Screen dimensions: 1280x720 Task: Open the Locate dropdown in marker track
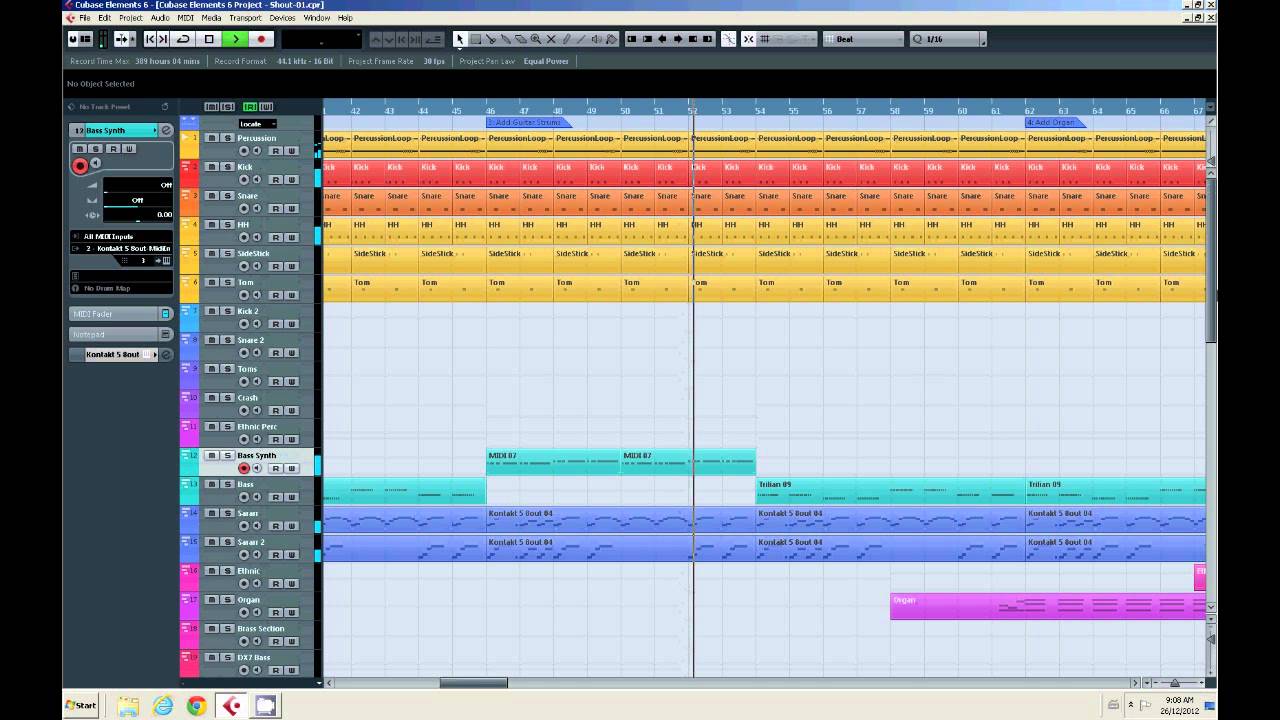[257, 124]
